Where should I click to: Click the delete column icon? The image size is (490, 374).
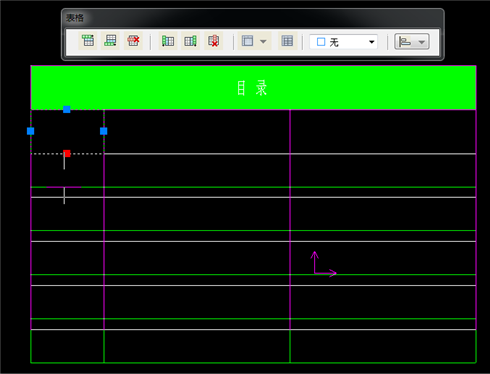pos(213,41)
